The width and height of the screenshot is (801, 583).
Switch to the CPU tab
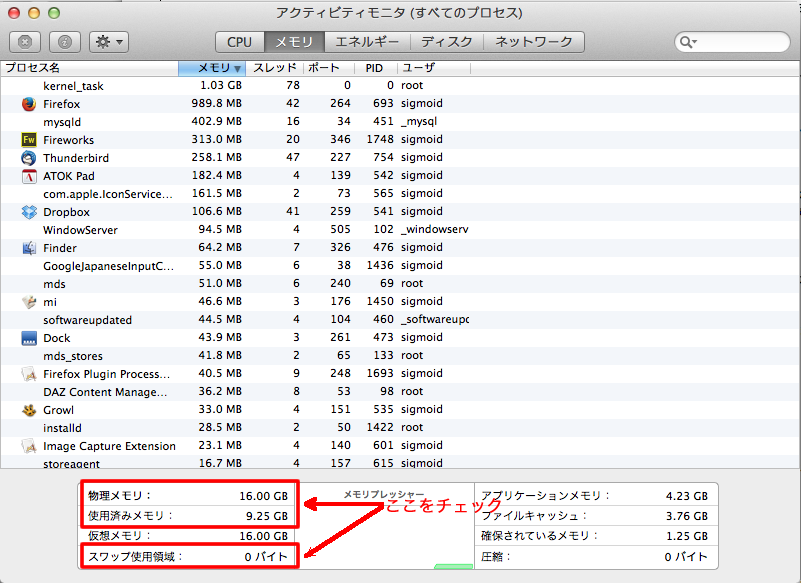(240, 42)
